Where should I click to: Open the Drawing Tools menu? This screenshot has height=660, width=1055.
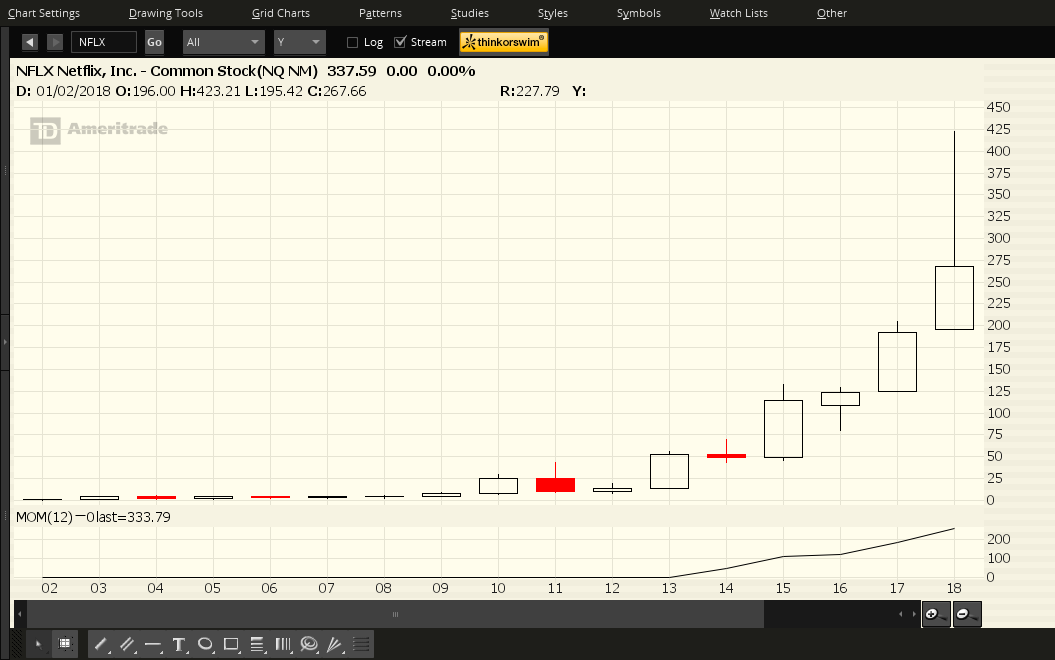pos(166,13)
